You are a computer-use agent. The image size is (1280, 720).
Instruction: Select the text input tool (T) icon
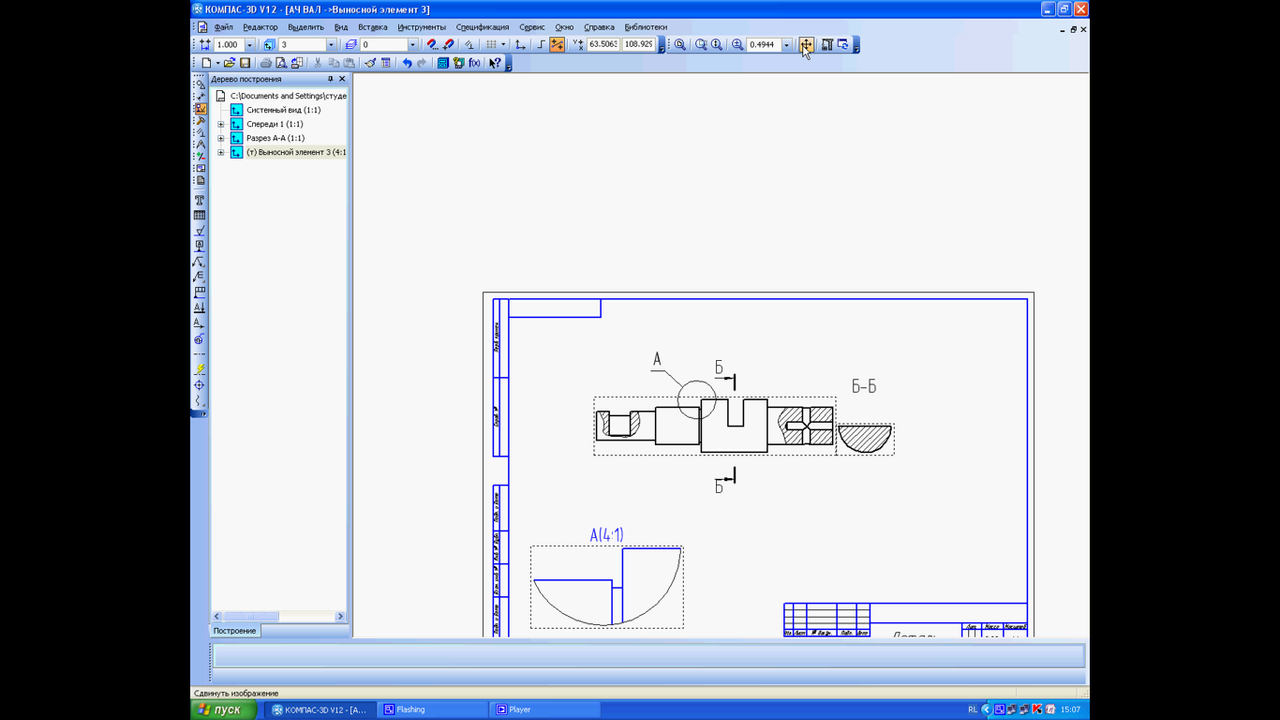pyautogui.click(x=200, y=200)
